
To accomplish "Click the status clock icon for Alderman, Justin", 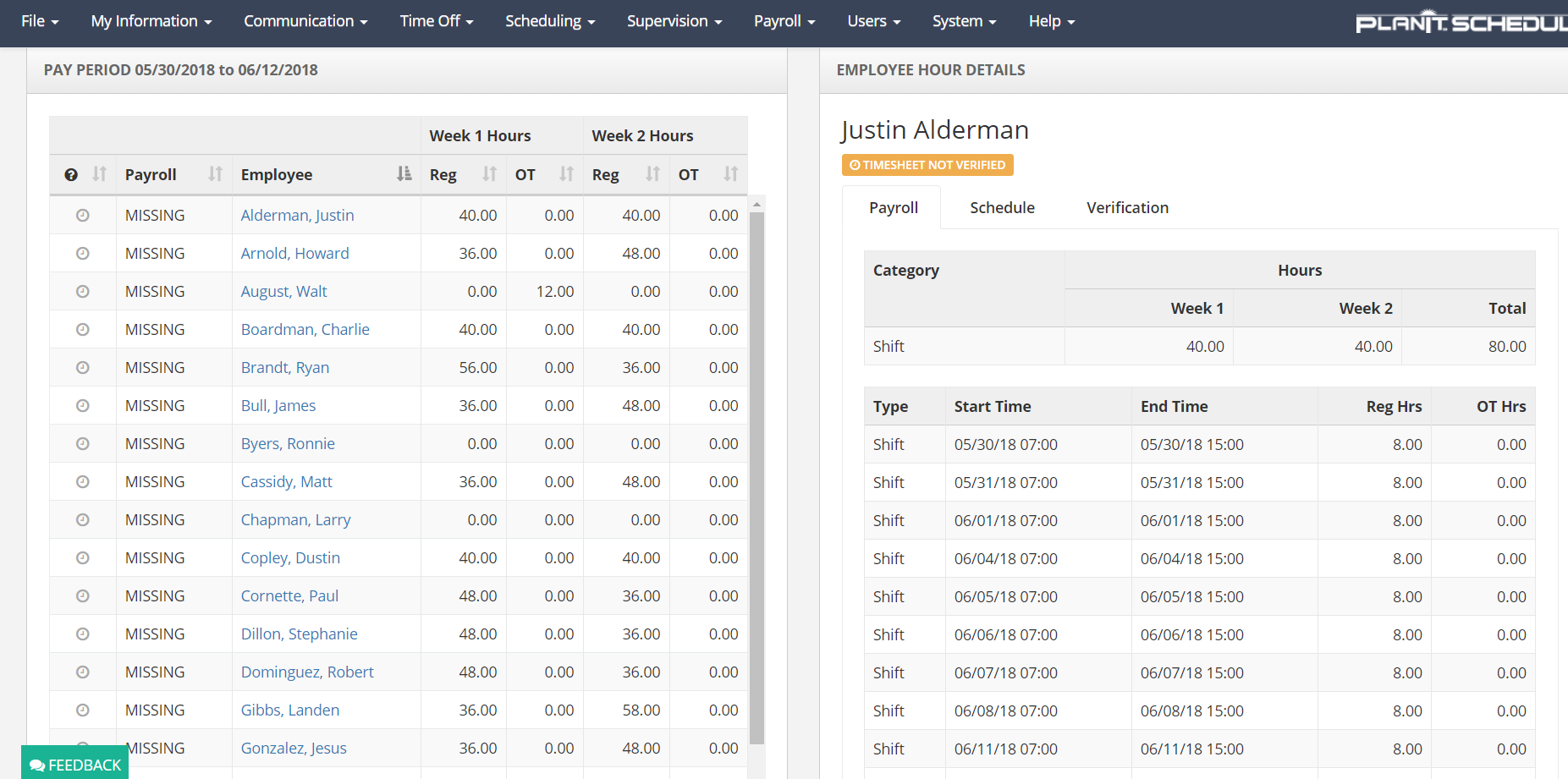I will coord(83,216).
